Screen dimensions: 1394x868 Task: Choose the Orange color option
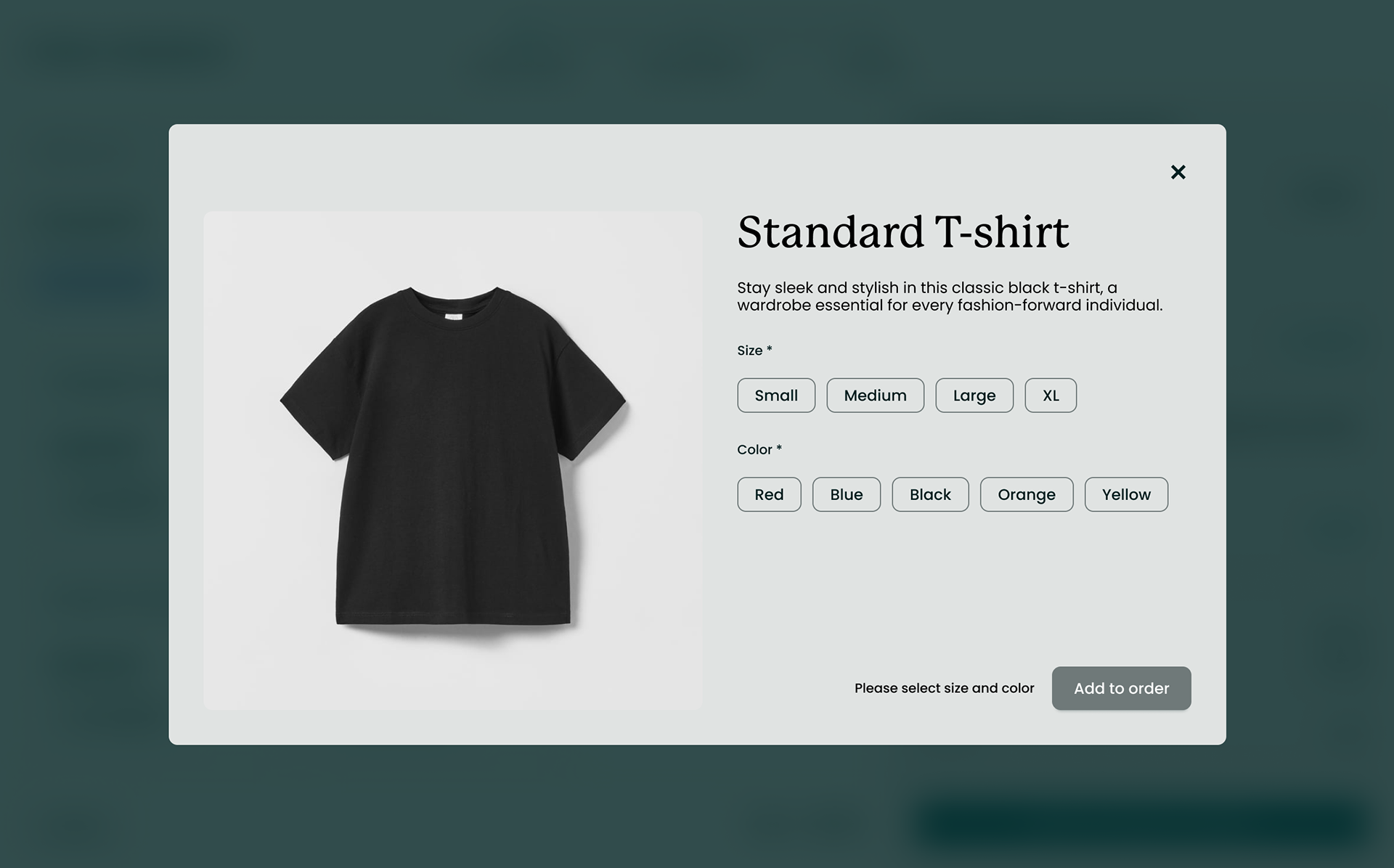(1027, 494)
